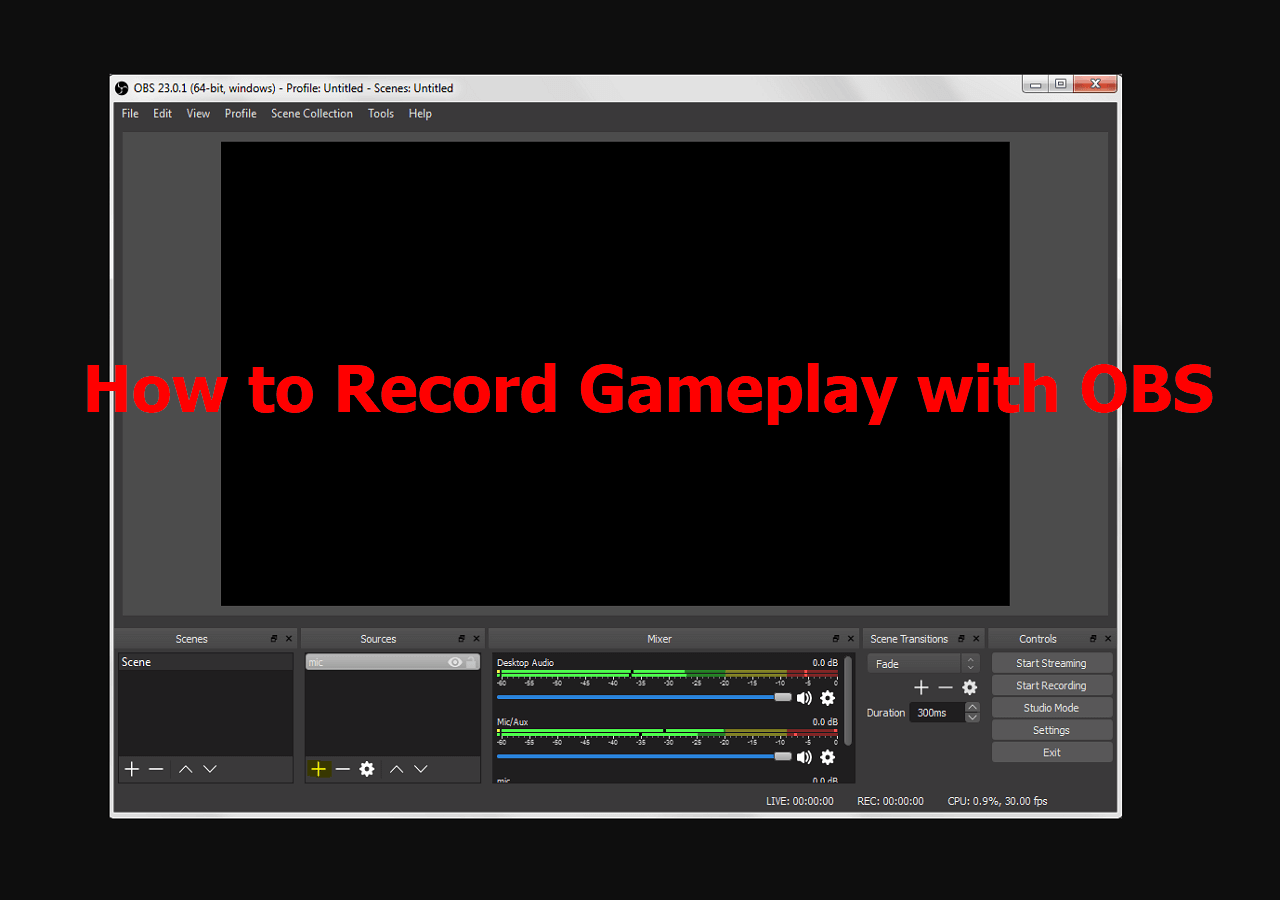This screenshot has width=1280, height=900.
Task: Undock the Sources panel
Action: 462,639
